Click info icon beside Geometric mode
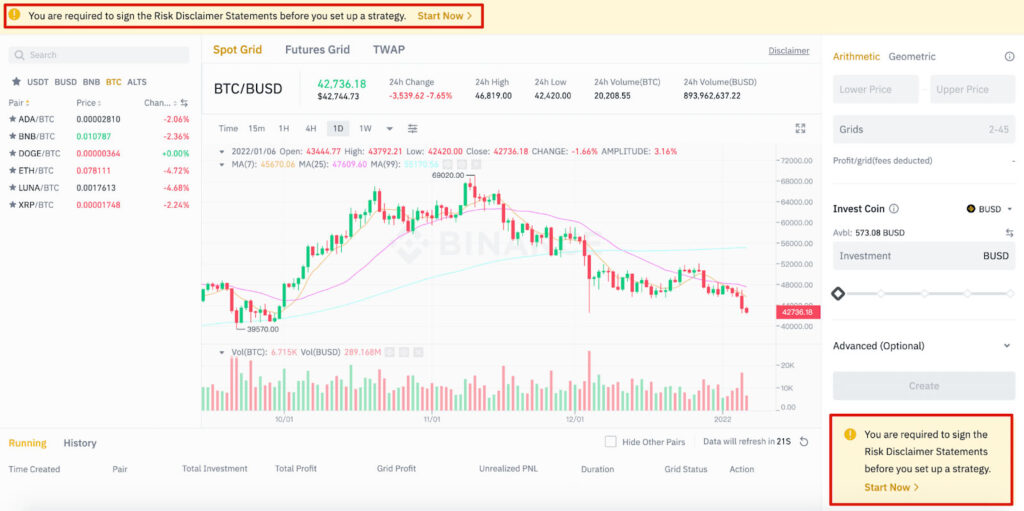 pos(1009,57)
